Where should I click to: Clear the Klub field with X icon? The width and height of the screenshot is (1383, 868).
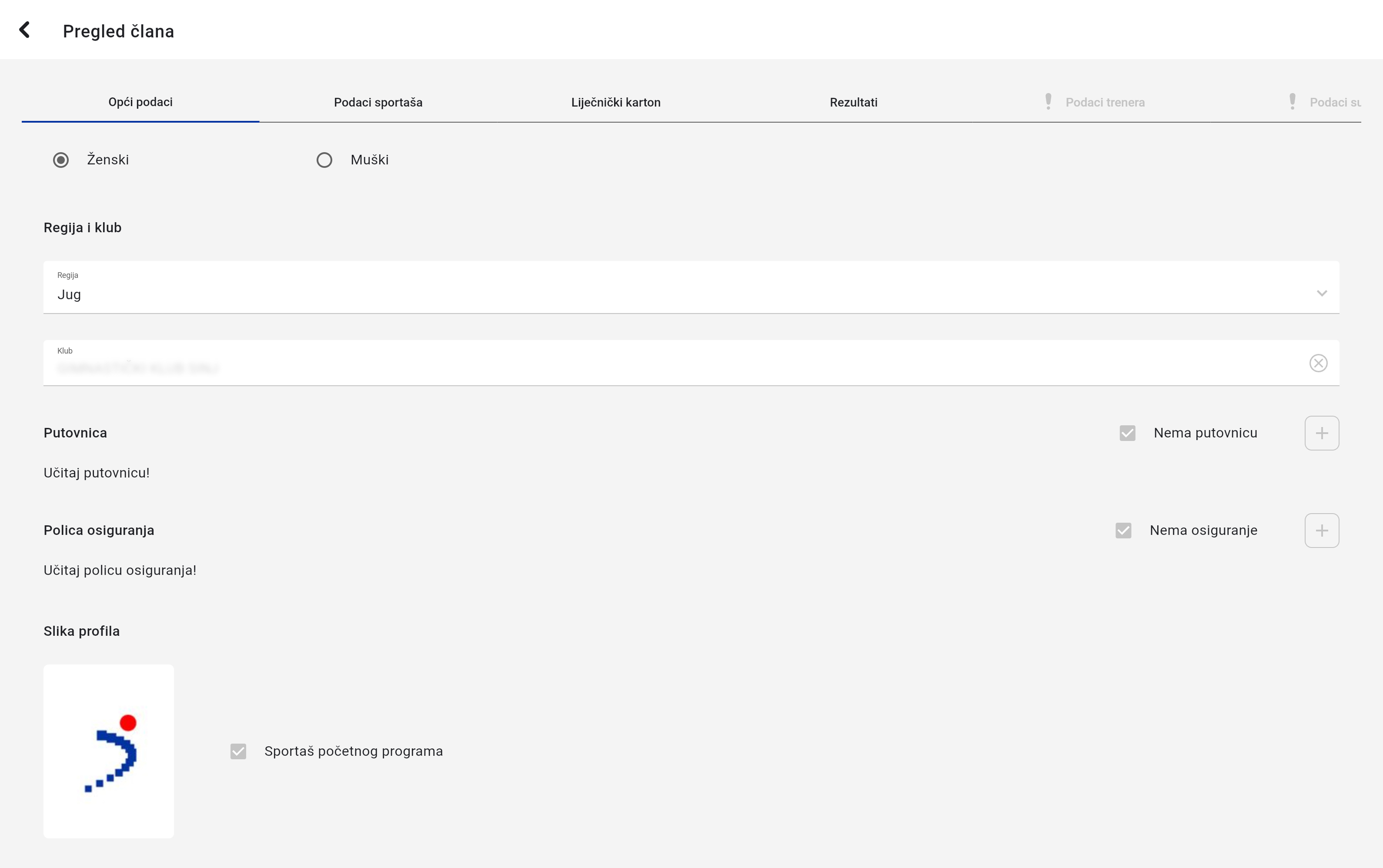[x=1318, y=363]
